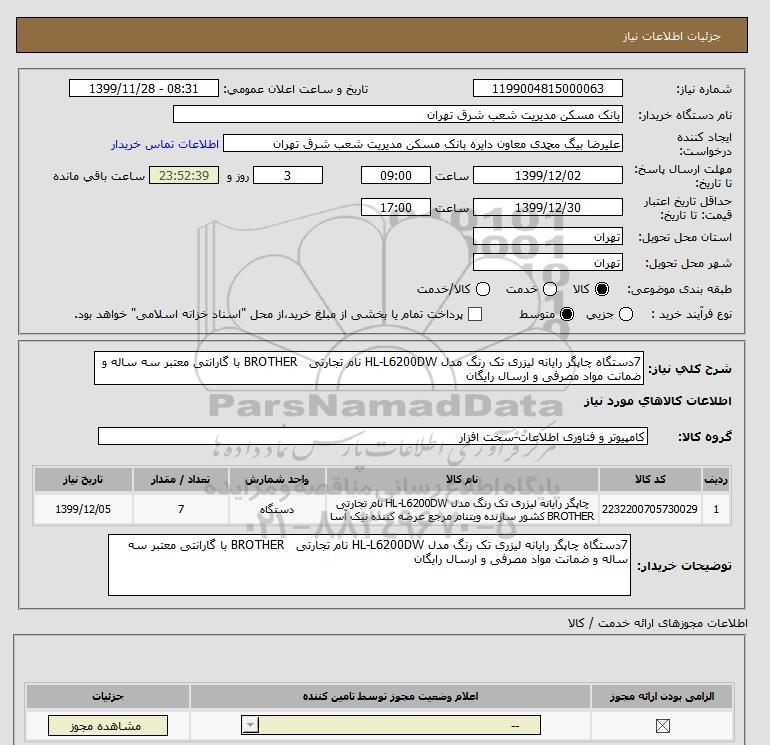Image resolution: width=770 pixels, height=745 pixels.
Task: Click the price validity date 1399/12/30
Action: click(x=546, y=207)
